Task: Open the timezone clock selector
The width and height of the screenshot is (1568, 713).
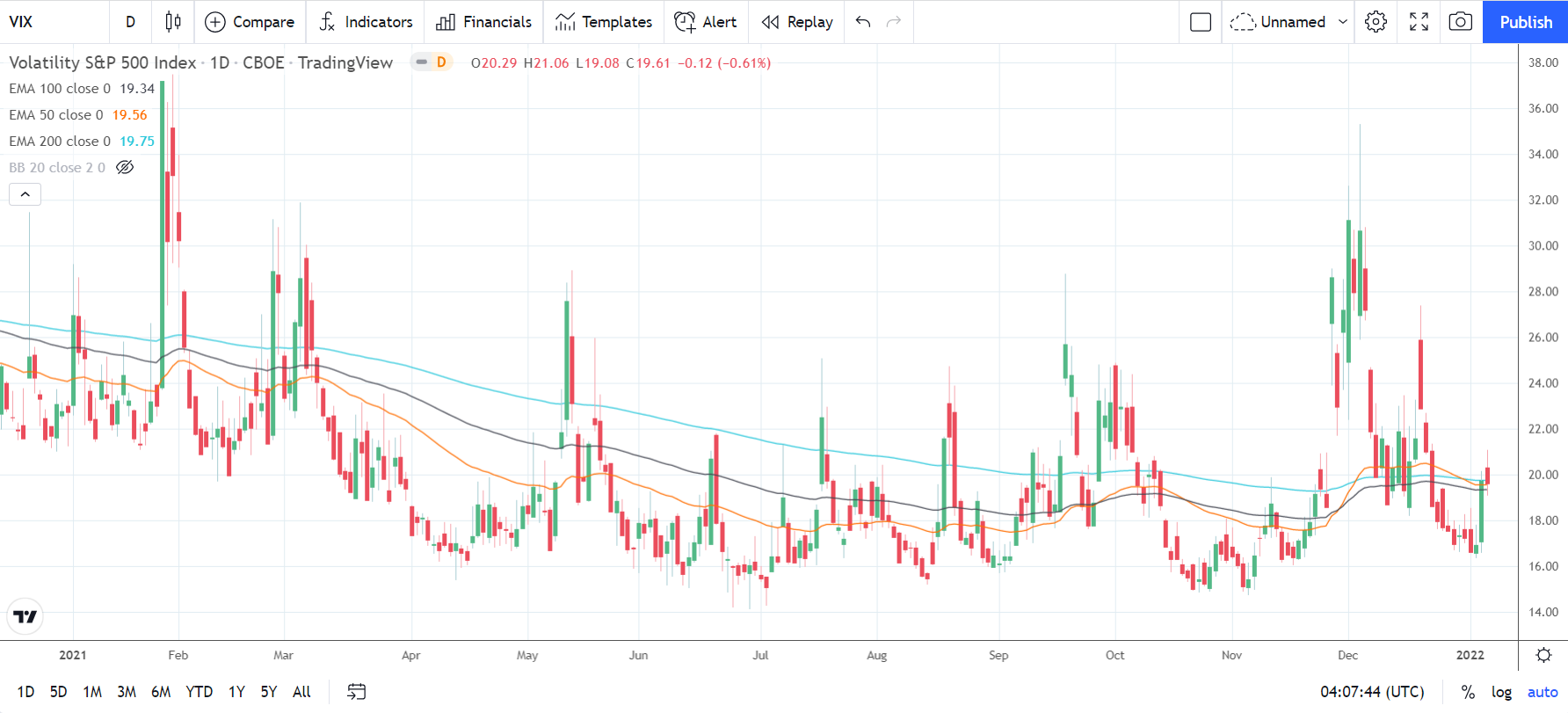Action: click(x=1372, y=692)
